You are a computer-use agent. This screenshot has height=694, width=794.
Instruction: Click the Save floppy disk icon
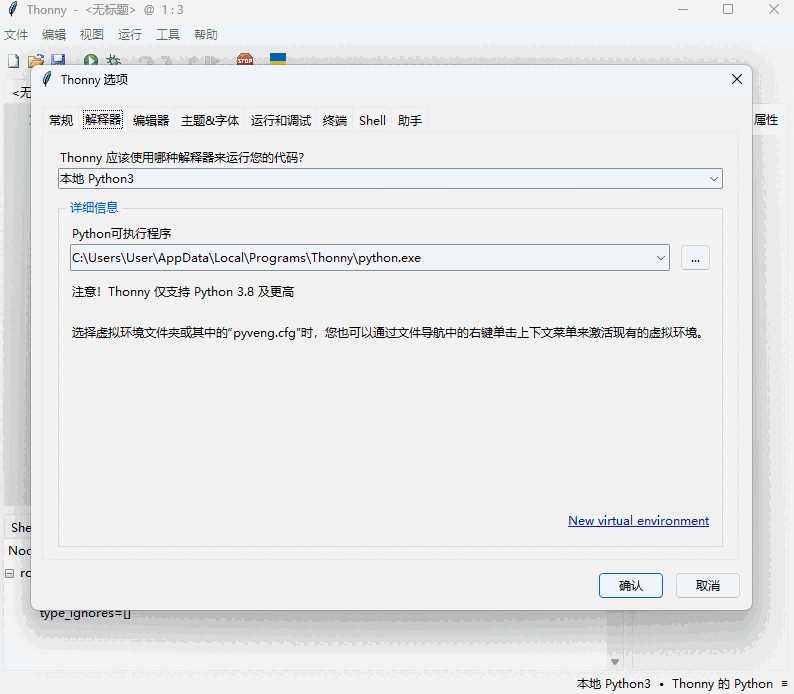pyautogui.click(x=58, y=60)
